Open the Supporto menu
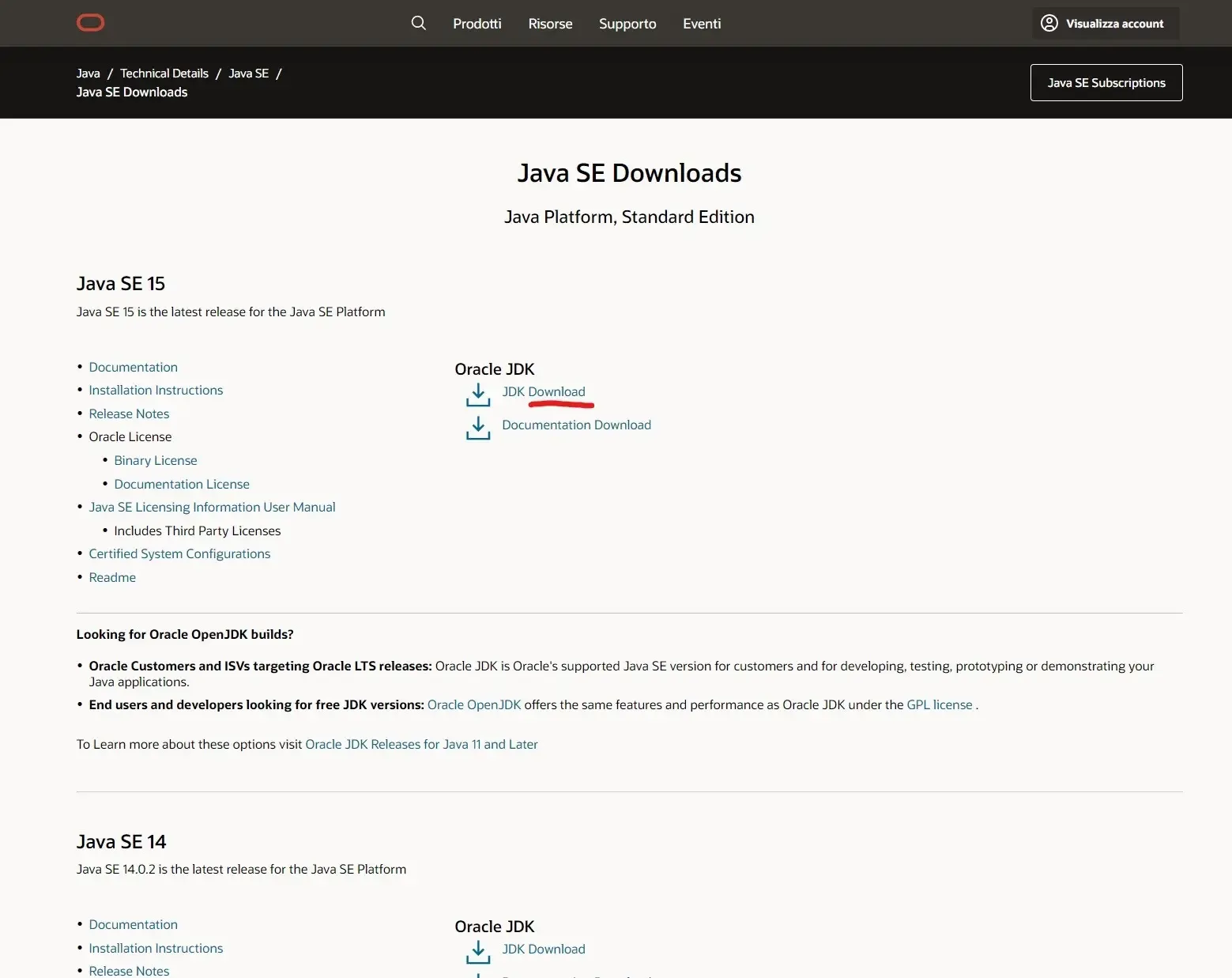Screen dimensions: 1232x978 627,24
